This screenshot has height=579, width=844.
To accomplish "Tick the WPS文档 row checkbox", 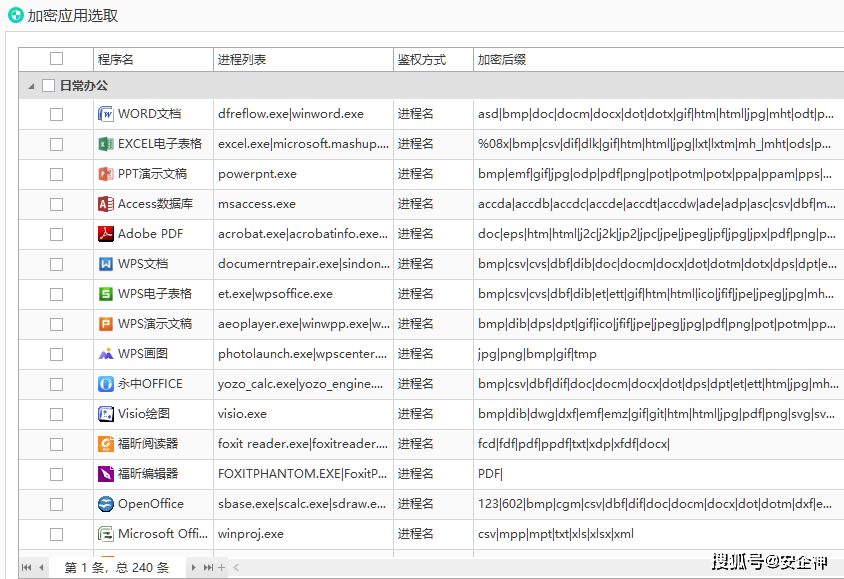I will coord(56,264).
